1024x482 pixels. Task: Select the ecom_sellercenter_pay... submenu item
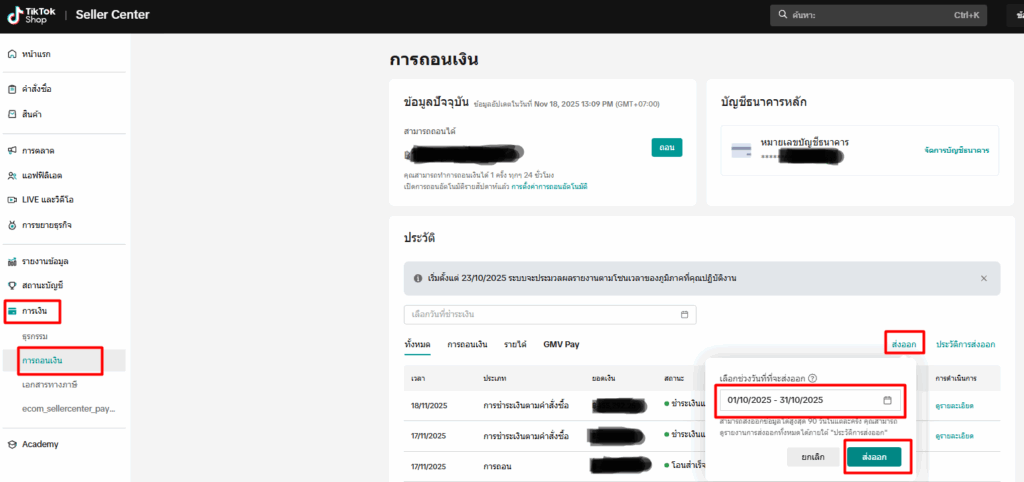pos(68,409)
